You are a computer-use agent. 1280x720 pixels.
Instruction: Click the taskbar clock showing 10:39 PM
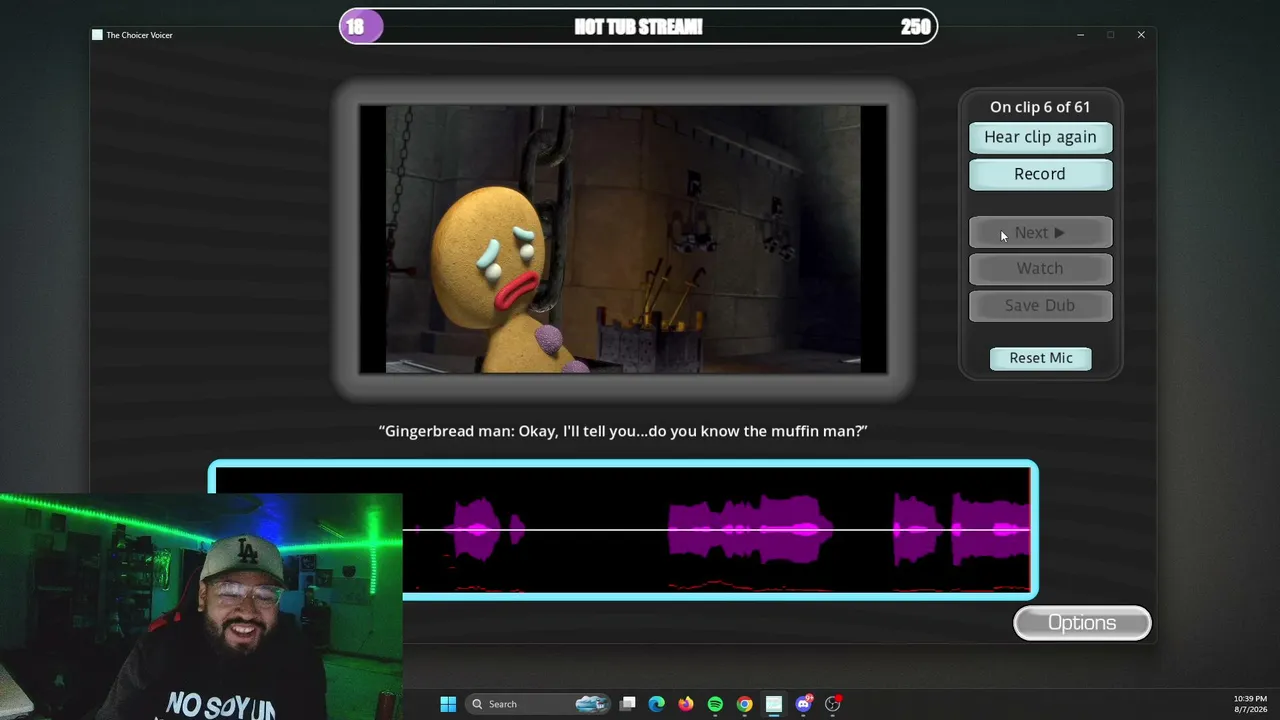pyautogui.click(x=1250, y=703)
